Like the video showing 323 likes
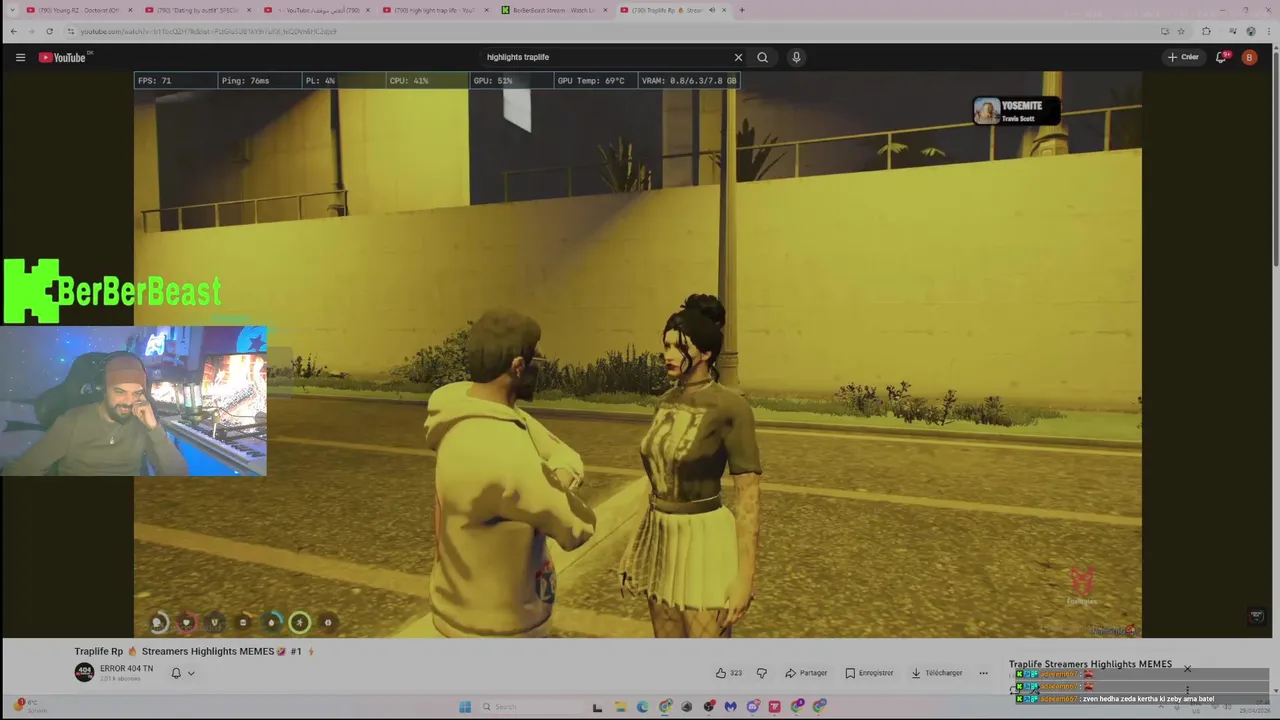This screenshot has width=1280, height=720. [x=729, y=673]
